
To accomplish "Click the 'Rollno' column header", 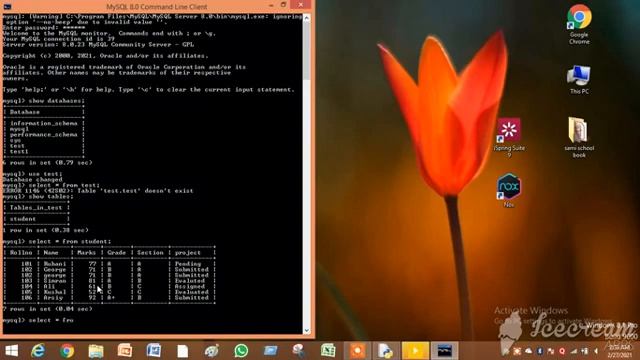I will coord(21,253).
